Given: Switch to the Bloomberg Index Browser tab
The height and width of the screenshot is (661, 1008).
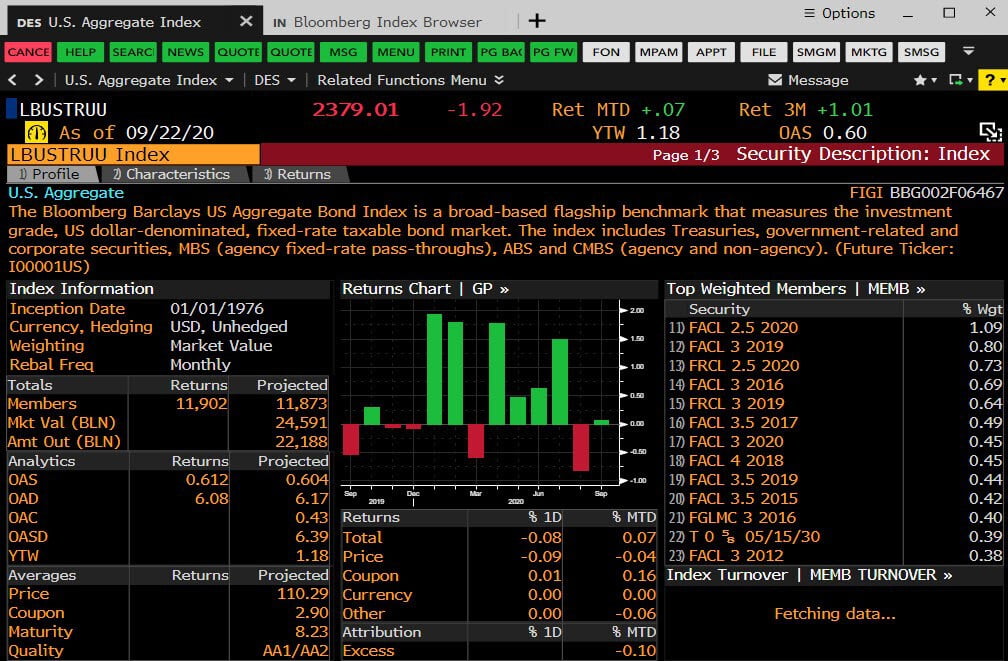Looking at the screenshot, I should pyautogui.click(x=377, y=22).
